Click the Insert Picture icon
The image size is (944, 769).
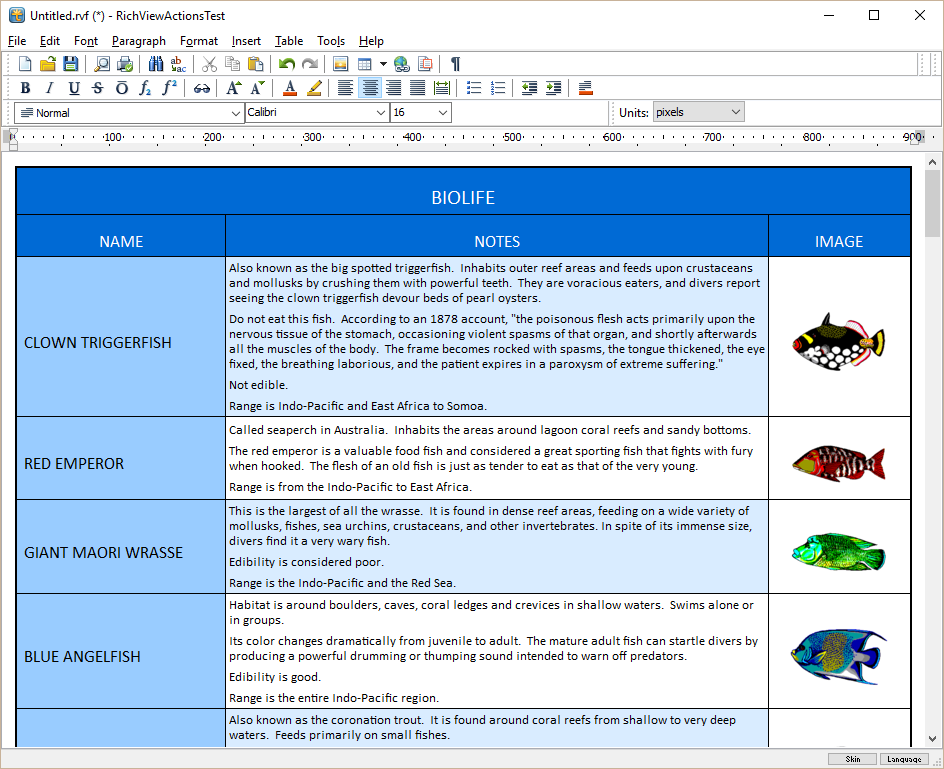click(340, 64)
